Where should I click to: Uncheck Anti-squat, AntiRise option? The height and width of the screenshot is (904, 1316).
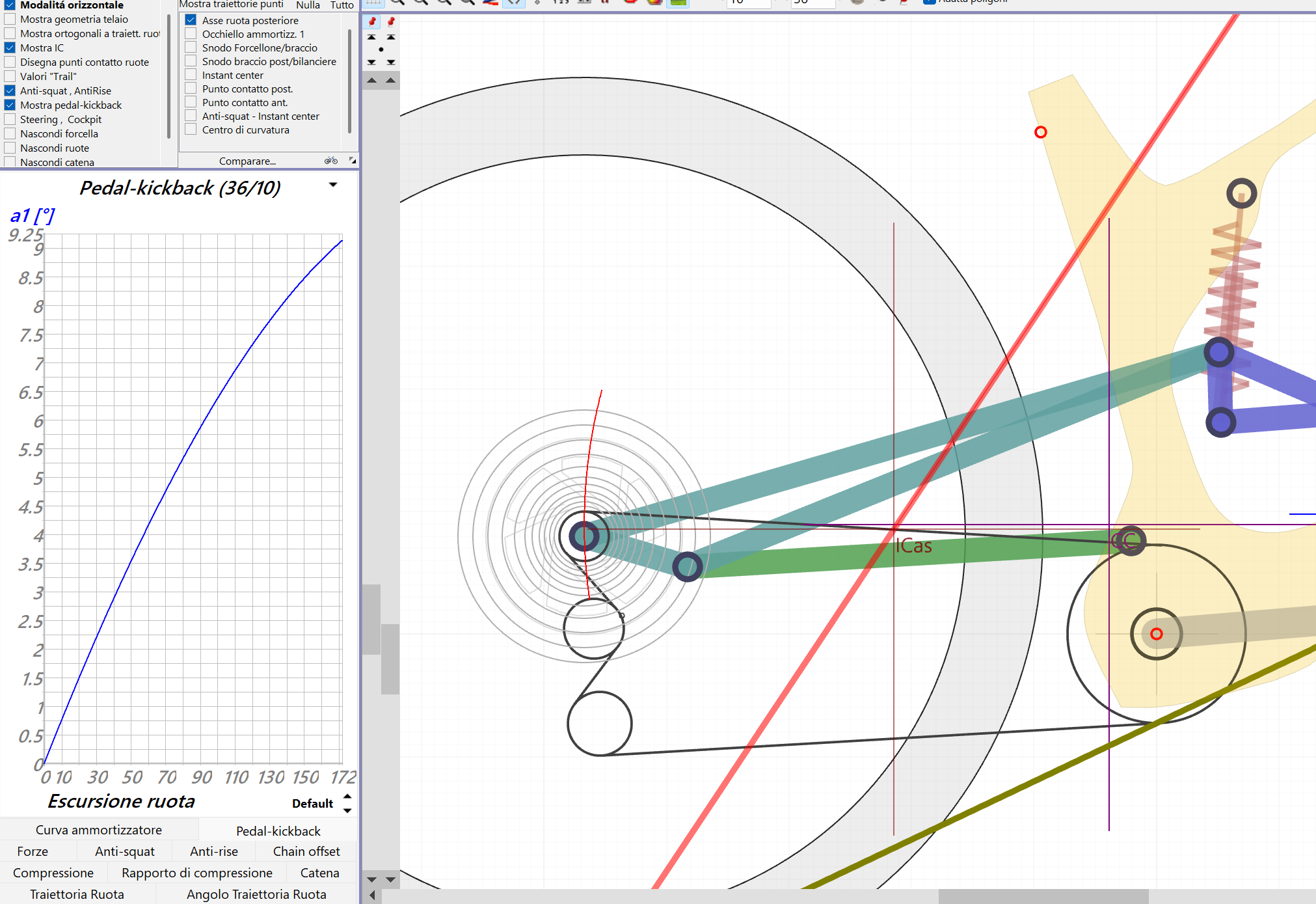(10, 90)
